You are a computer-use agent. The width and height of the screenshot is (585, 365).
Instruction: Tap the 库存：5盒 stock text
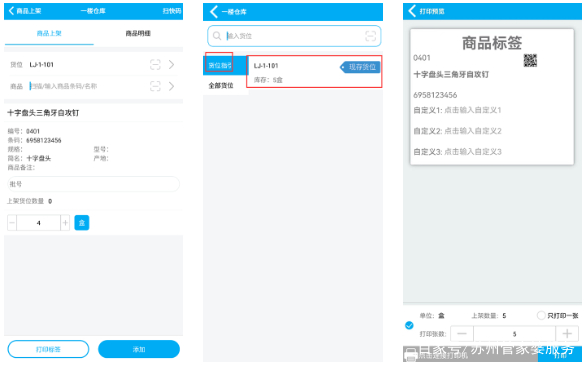click(x=268, y=80)
